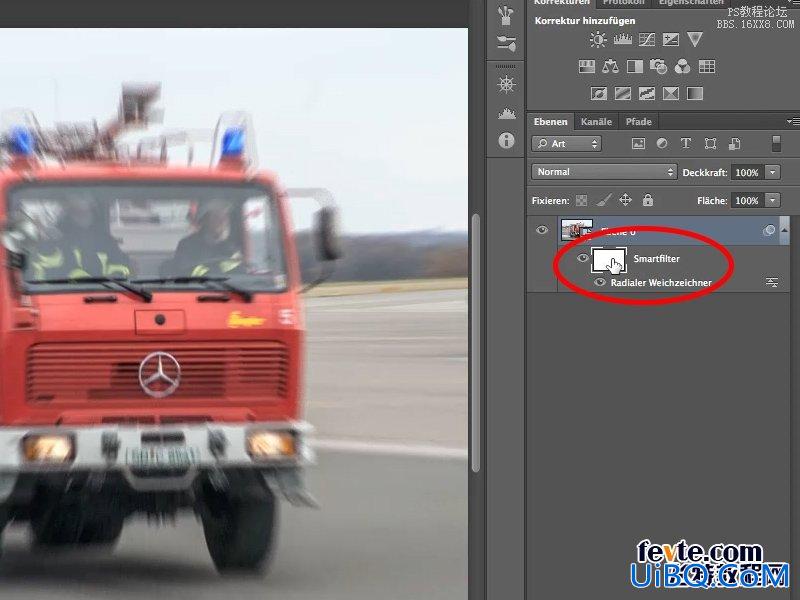Lock image pixels (brush icon) in Fixieren

click(604, 200)
